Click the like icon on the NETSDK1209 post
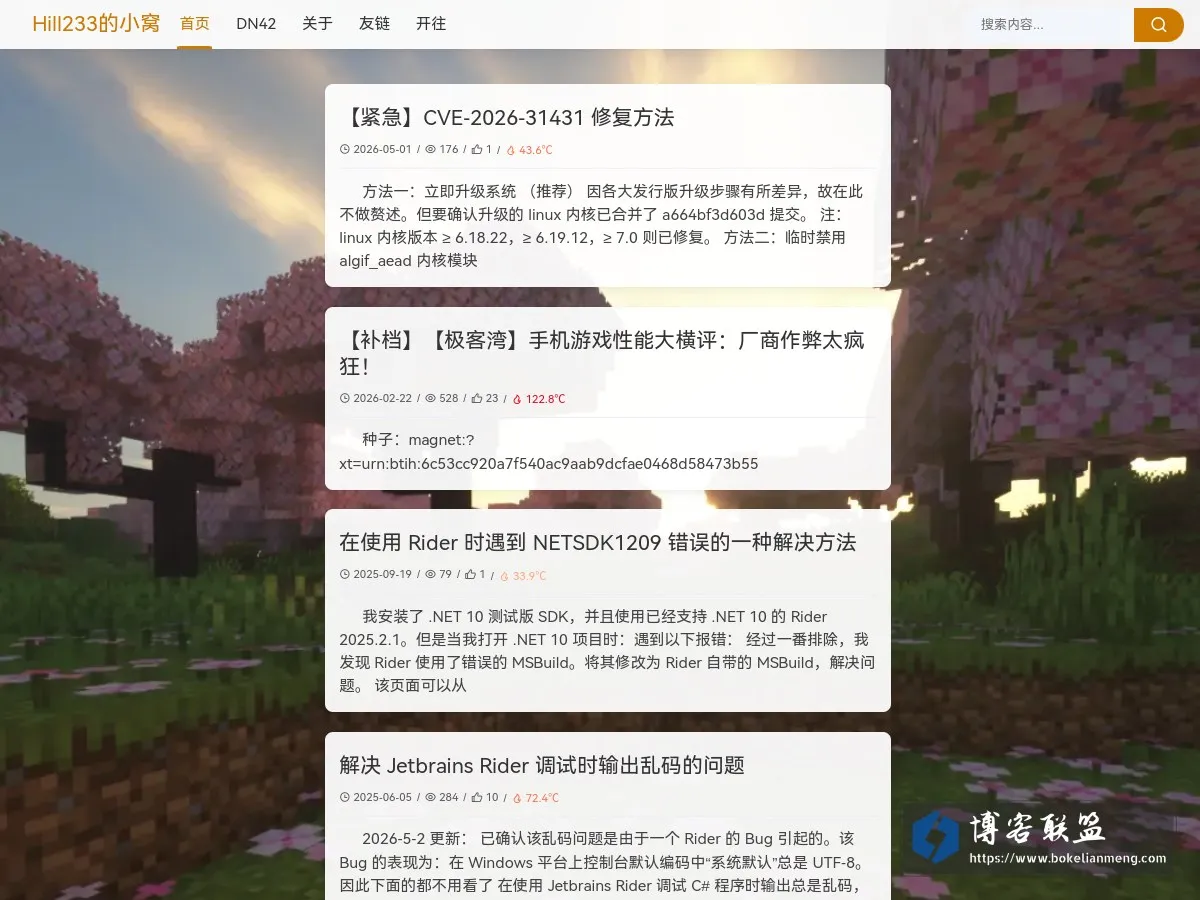Image resolution: width=1200 pixels, height=900 pixels. [x=471, y=575]
